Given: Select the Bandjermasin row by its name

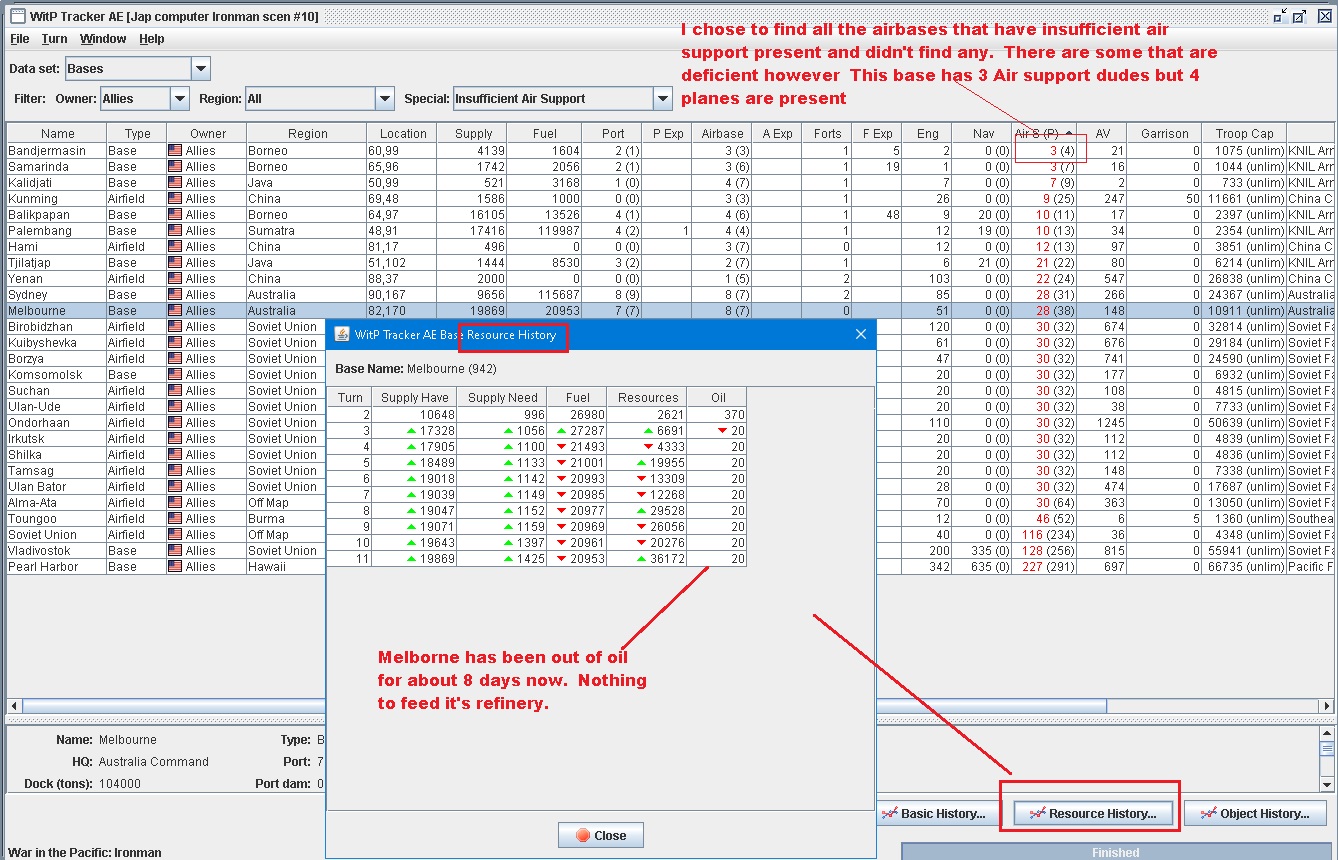Looking at the screenshot, I should (46, 151).
